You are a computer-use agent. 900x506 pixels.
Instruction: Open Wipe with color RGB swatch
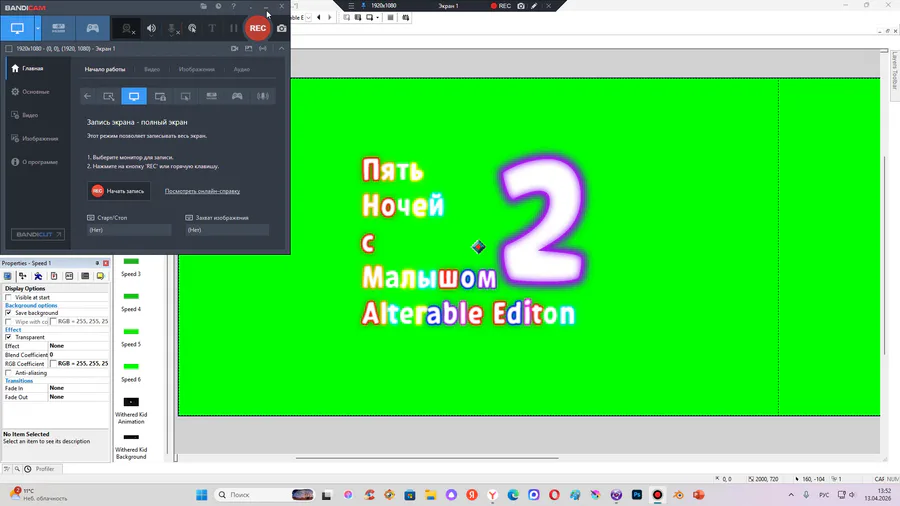pyautogui.click(x=53, y=322)
